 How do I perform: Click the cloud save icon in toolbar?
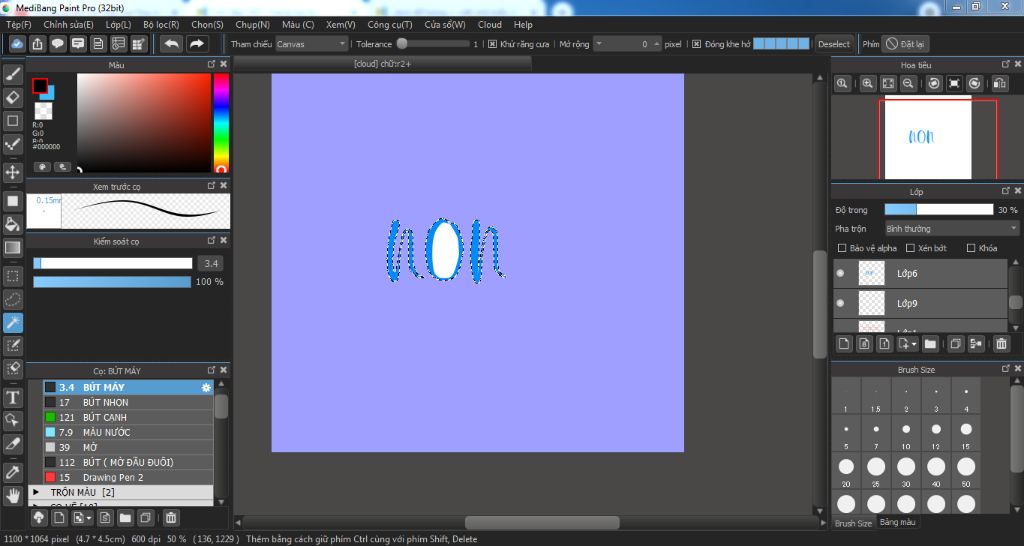[17, 44]
